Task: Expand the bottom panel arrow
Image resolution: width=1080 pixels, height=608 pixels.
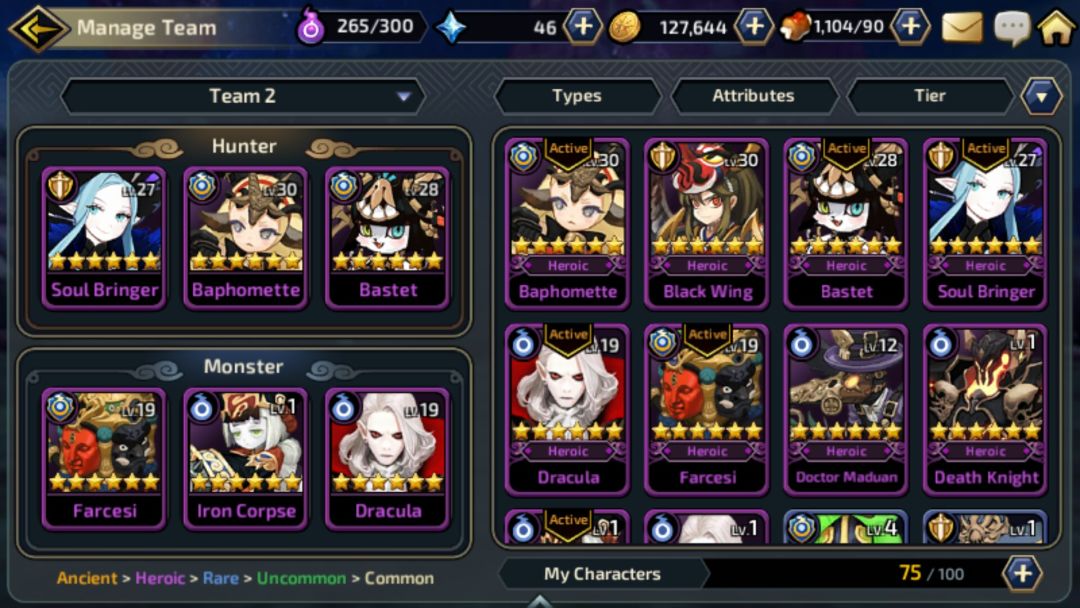Action: click(x=539, y=602)
